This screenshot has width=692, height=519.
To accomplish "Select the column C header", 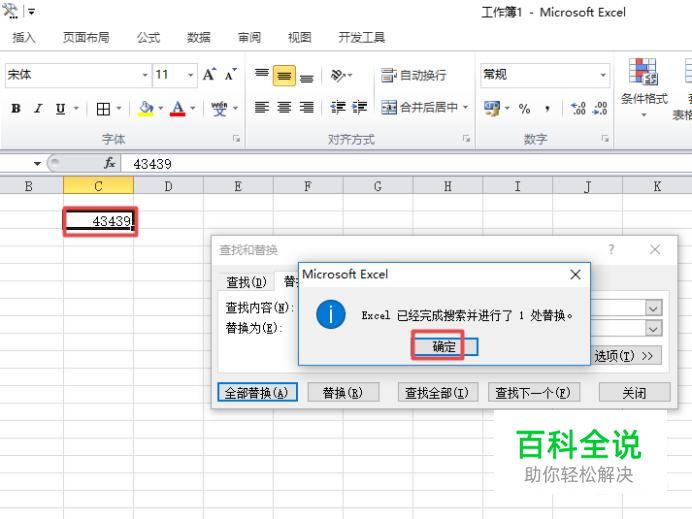I will [x=98, y=186].
